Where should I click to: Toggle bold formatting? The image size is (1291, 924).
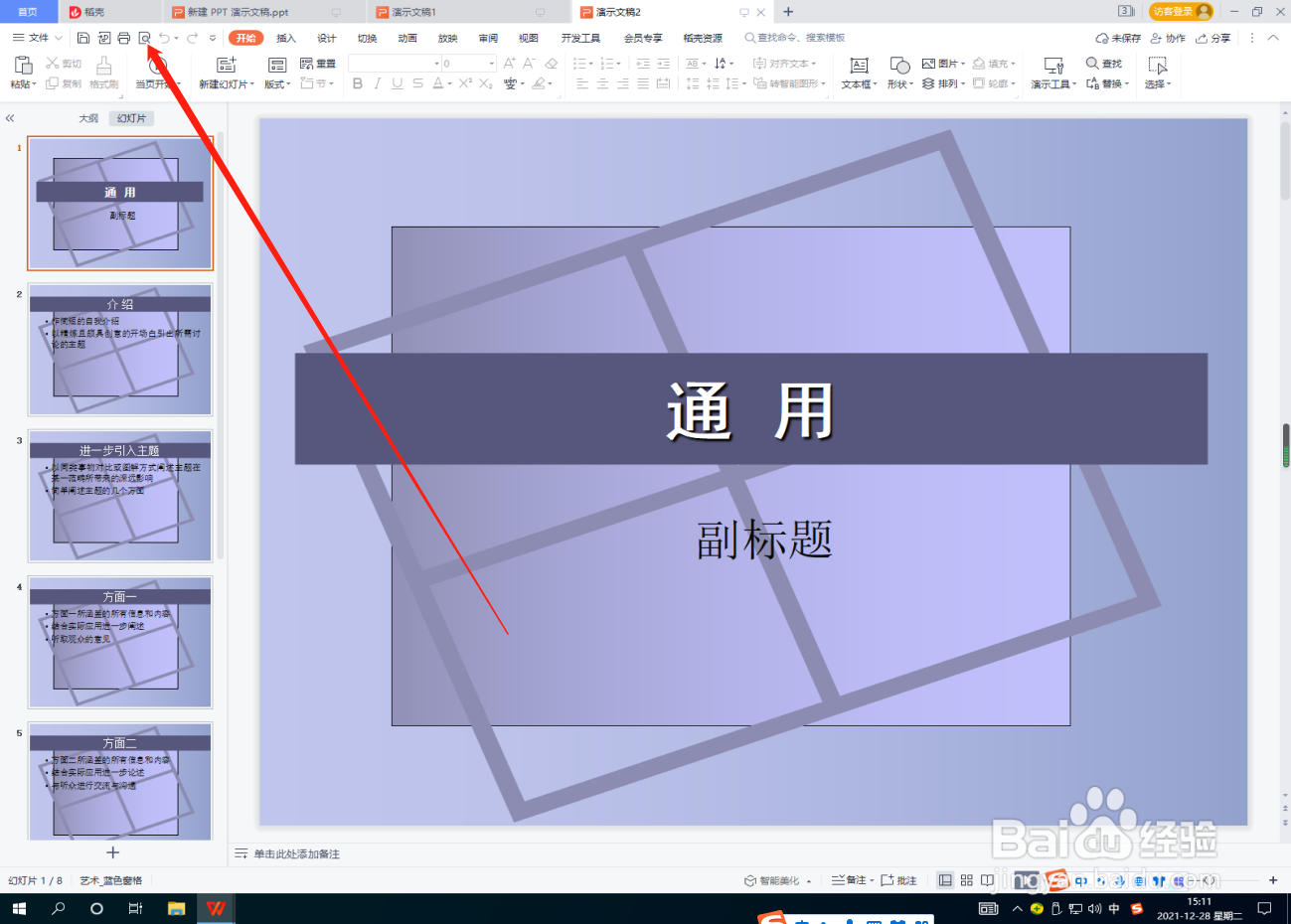tap(357, 84)
